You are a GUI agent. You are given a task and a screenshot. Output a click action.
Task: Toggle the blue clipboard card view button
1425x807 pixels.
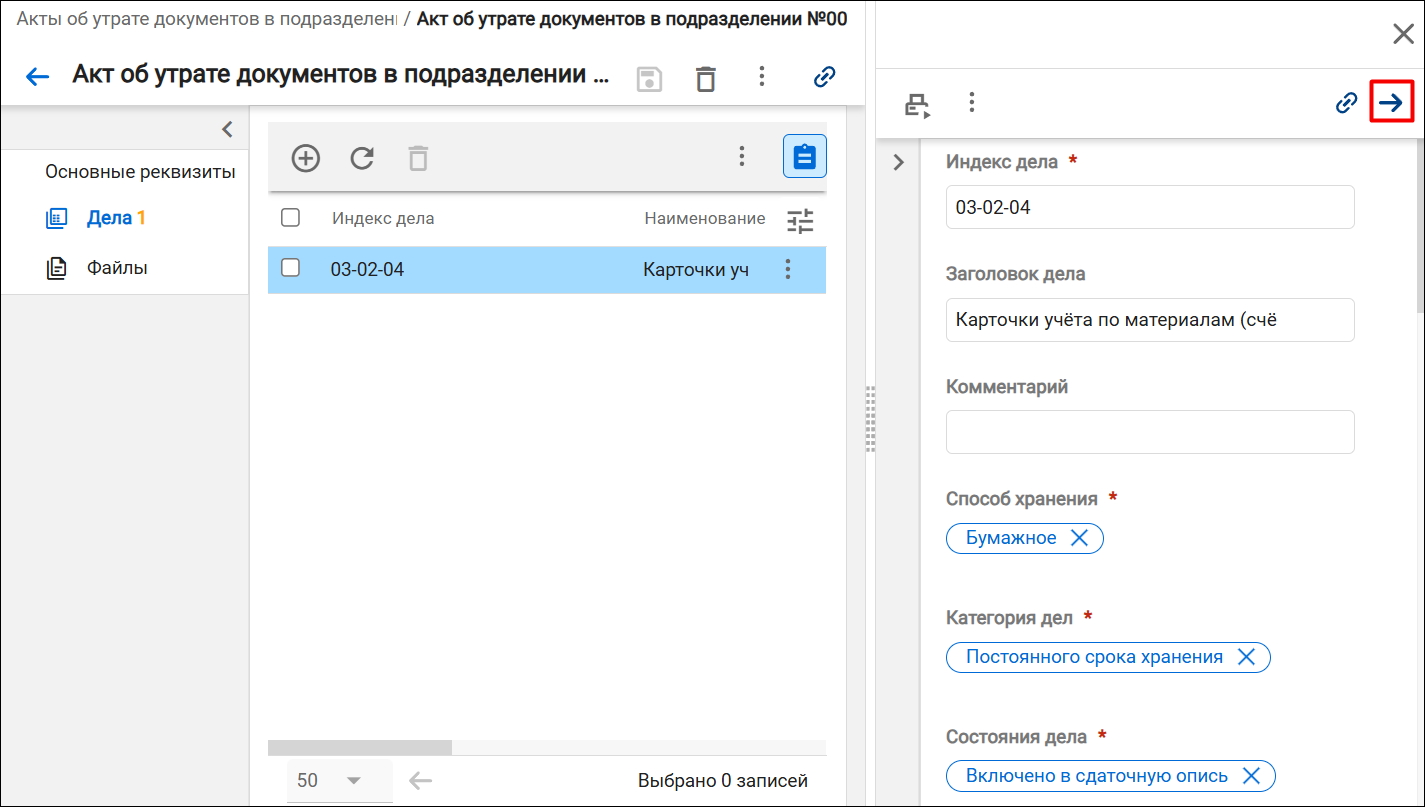tap(804, 157)
